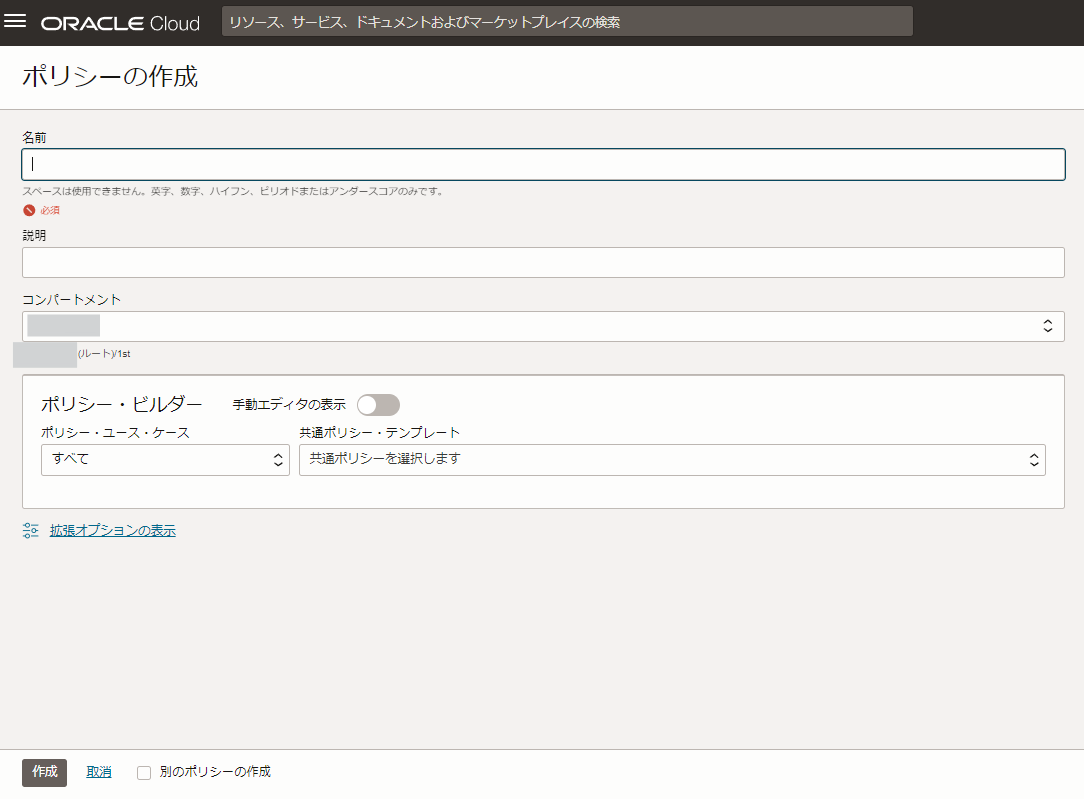1084x799 pixels.
Task: Open the ポリシー・ユース・ケース dropdown
Action: pos(165,460)
